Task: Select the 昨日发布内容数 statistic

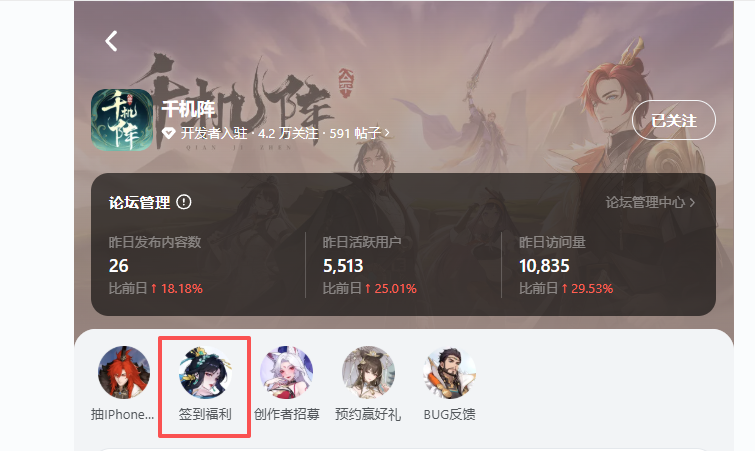Action: 156,265
